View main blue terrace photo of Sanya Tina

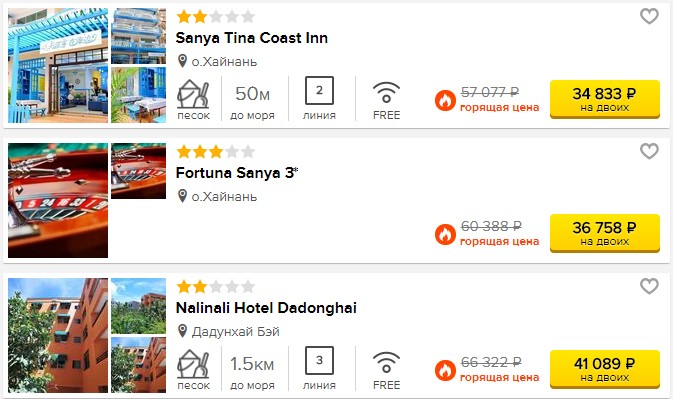(x=58, y=66)
